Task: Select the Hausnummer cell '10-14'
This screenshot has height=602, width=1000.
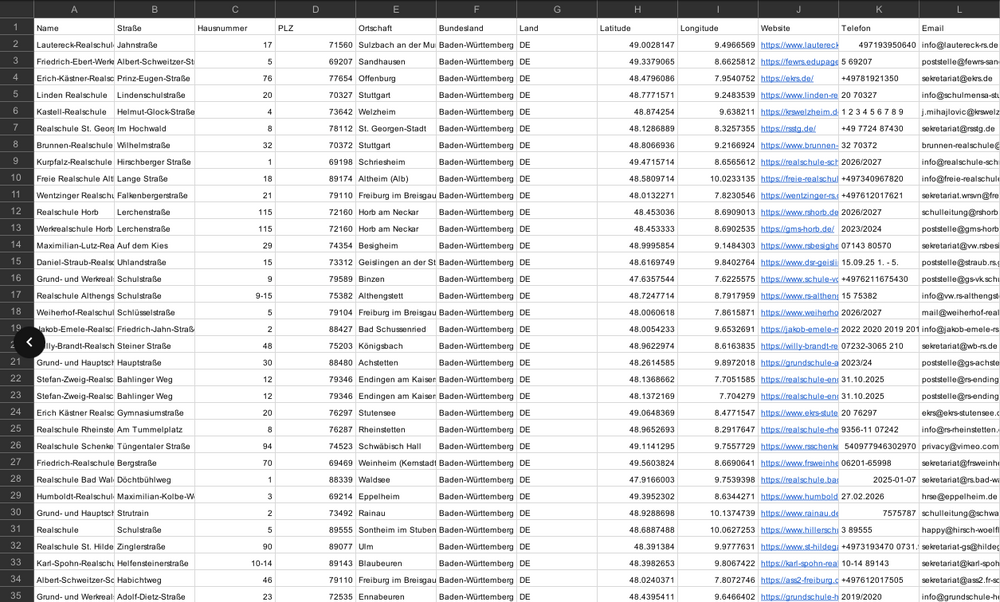Action: 235,563
